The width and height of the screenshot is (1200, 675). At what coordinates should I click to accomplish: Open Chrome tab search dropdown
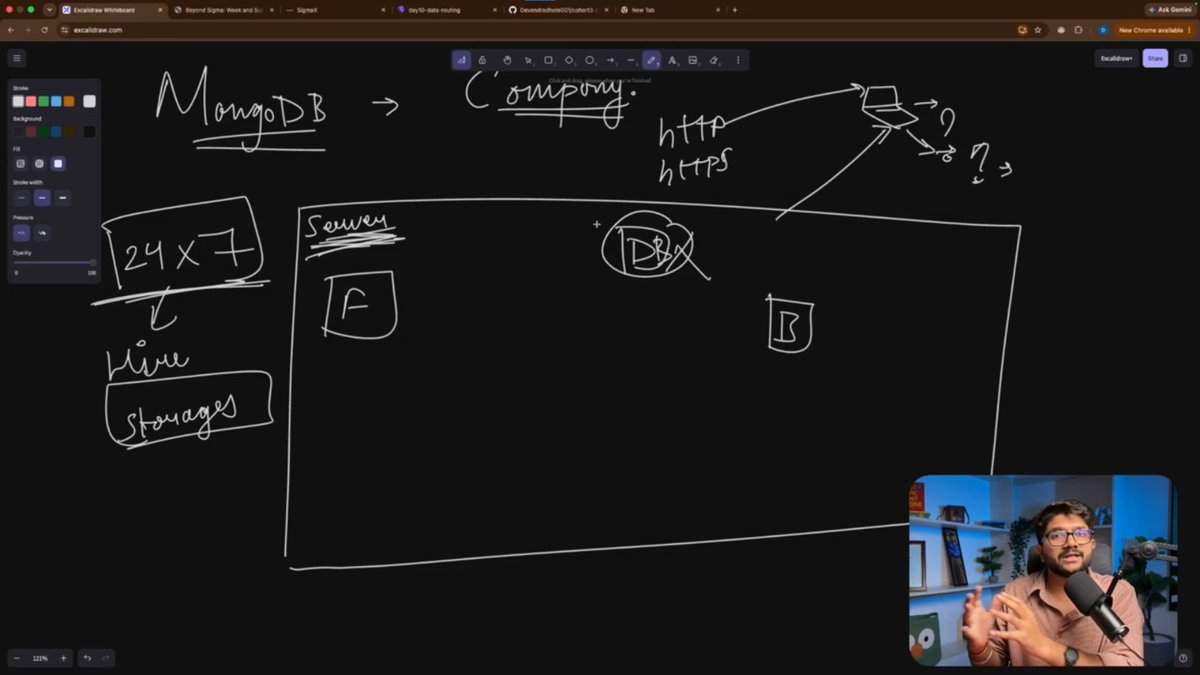49,9
